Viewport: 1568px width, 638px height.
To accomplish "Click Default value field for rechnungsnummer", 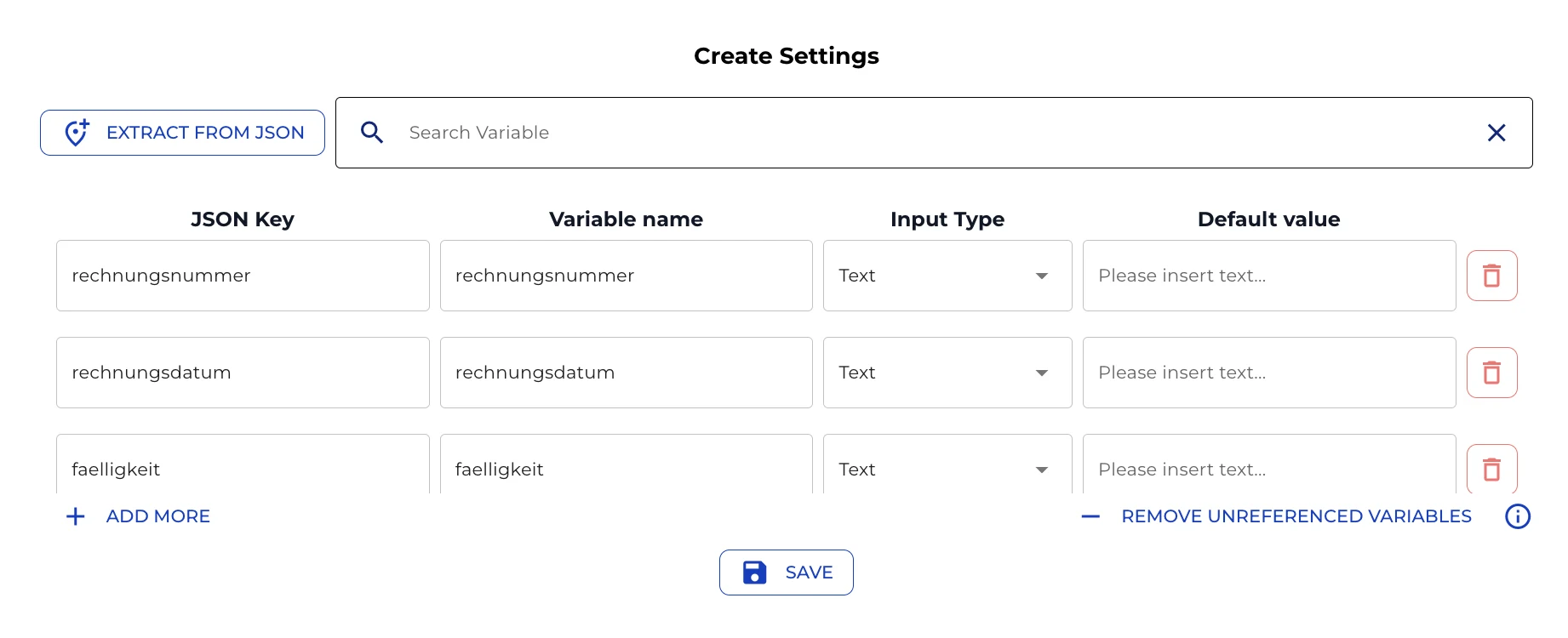I will tap(1269, 276).
